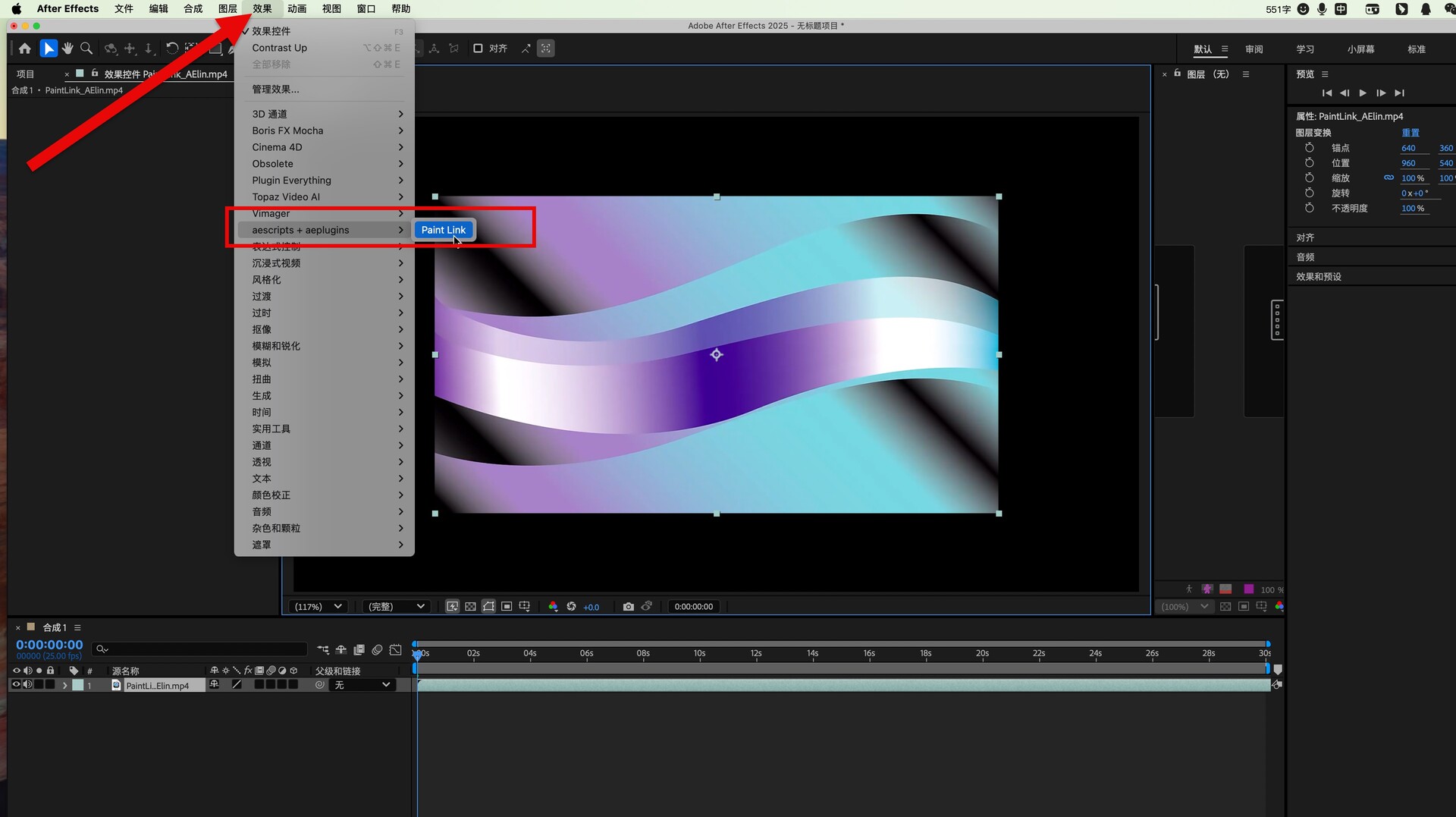Image resolution: width=1456 pixels, height=817 pixels.
Task: Open the Graph Editor in timeline
Action: [x=395, y=650]
